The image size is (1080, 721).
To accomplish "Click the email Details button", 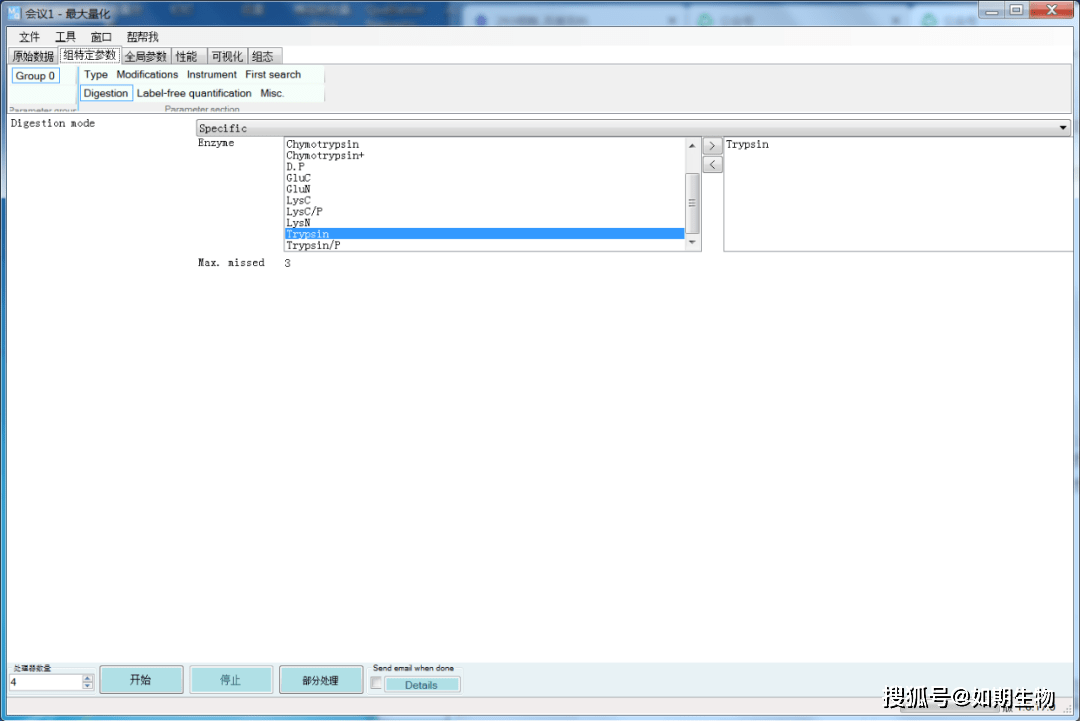I will point(422,685).
